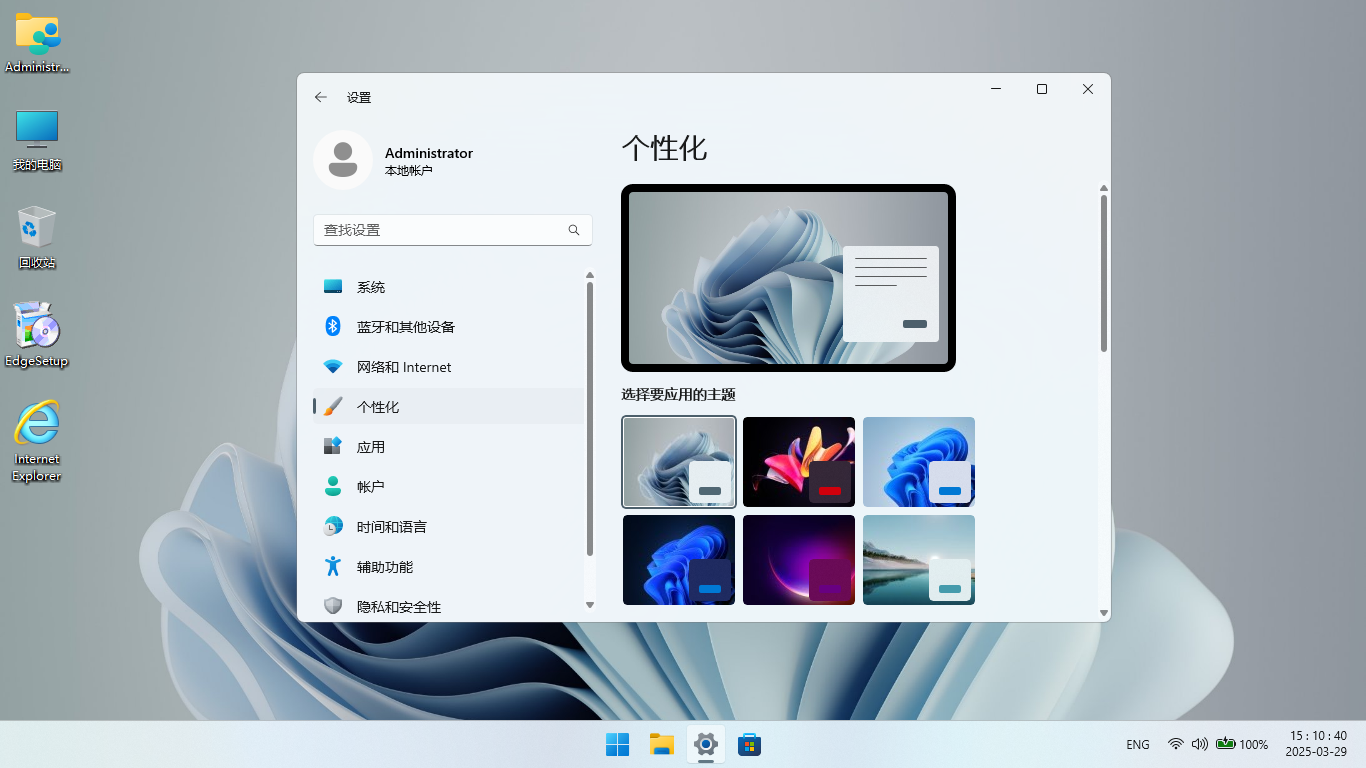
Task: Select the Internet Explorer desktop icon
Action: (x=37, y=441)
